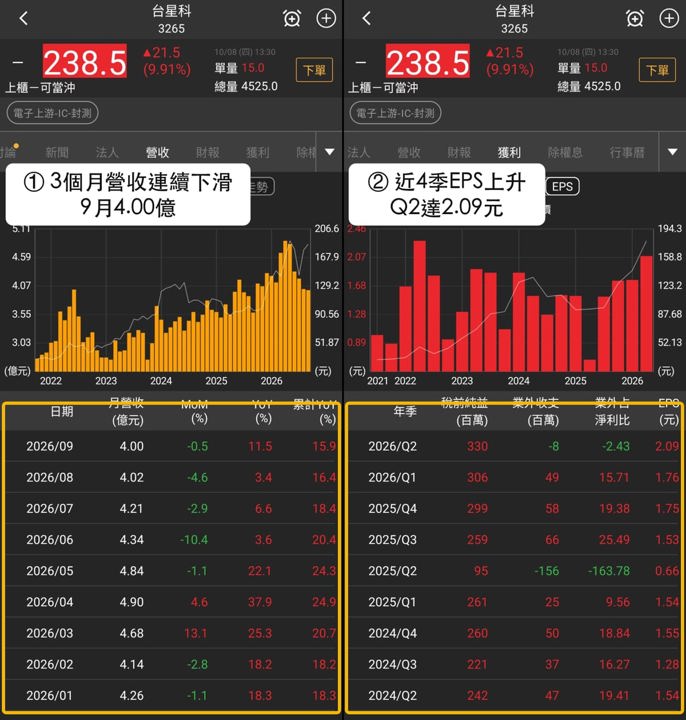
Task: Tap the back arrow in right panel
Action: pos(366,18)
